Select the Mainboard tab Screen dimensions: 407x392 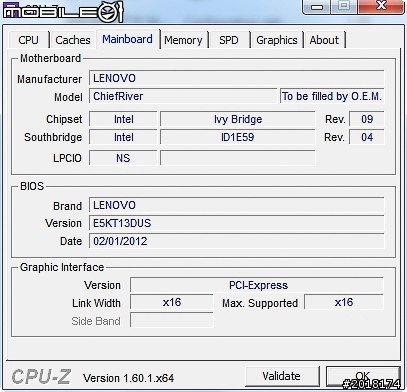click(128, 39)
